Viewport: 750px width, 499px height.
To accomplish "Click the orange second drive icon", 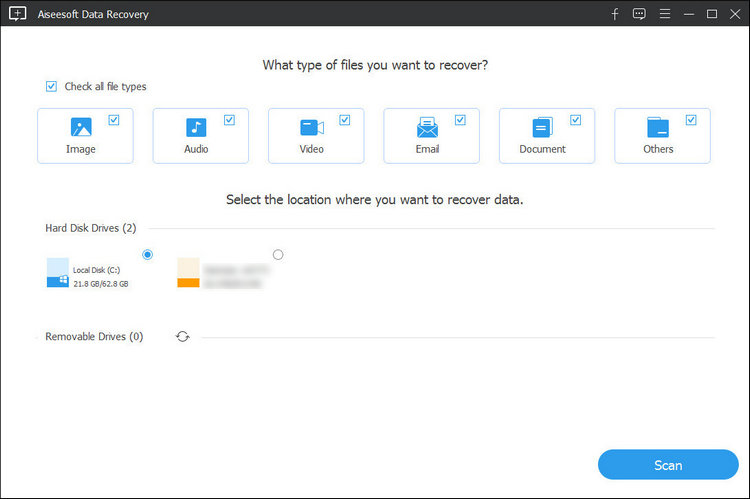I will coord(188,272).
